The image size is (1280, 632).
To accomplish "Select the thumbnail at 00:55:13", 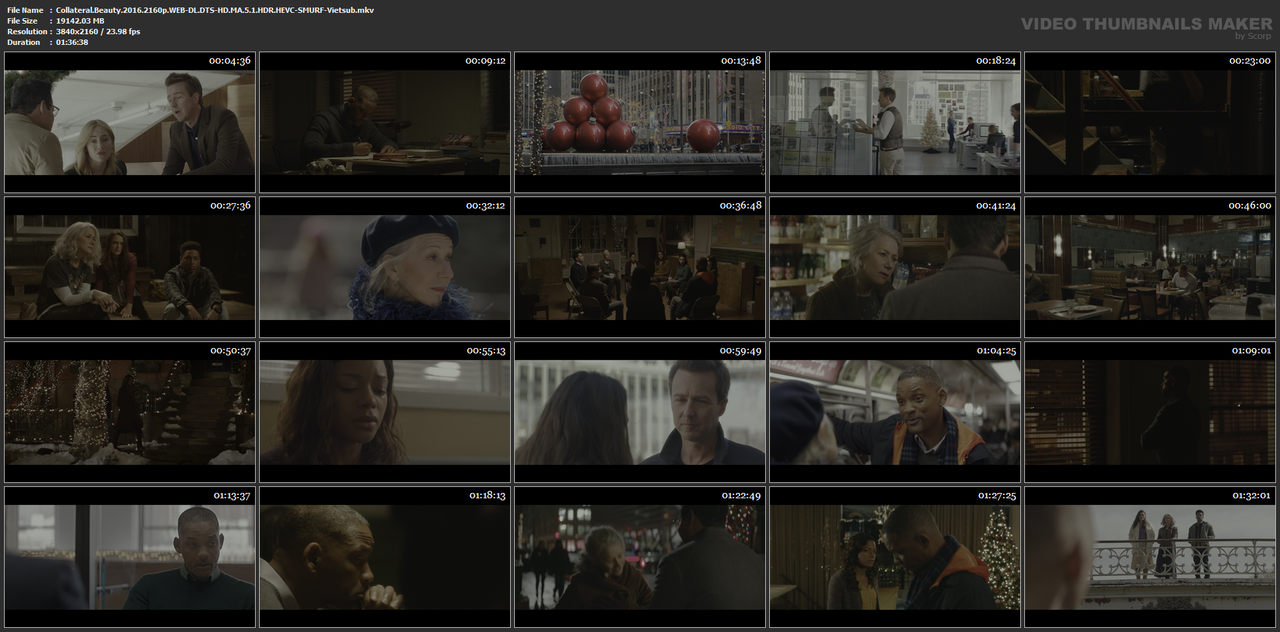I will [385, 412].
